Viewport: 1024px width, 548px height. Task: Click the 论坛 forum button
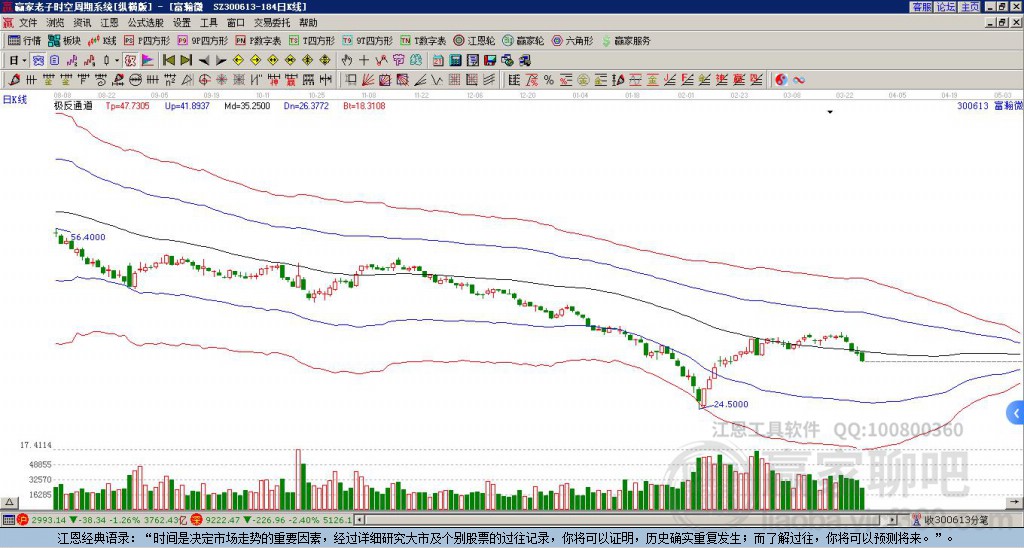pyautogui.click(x=946, y=7)
